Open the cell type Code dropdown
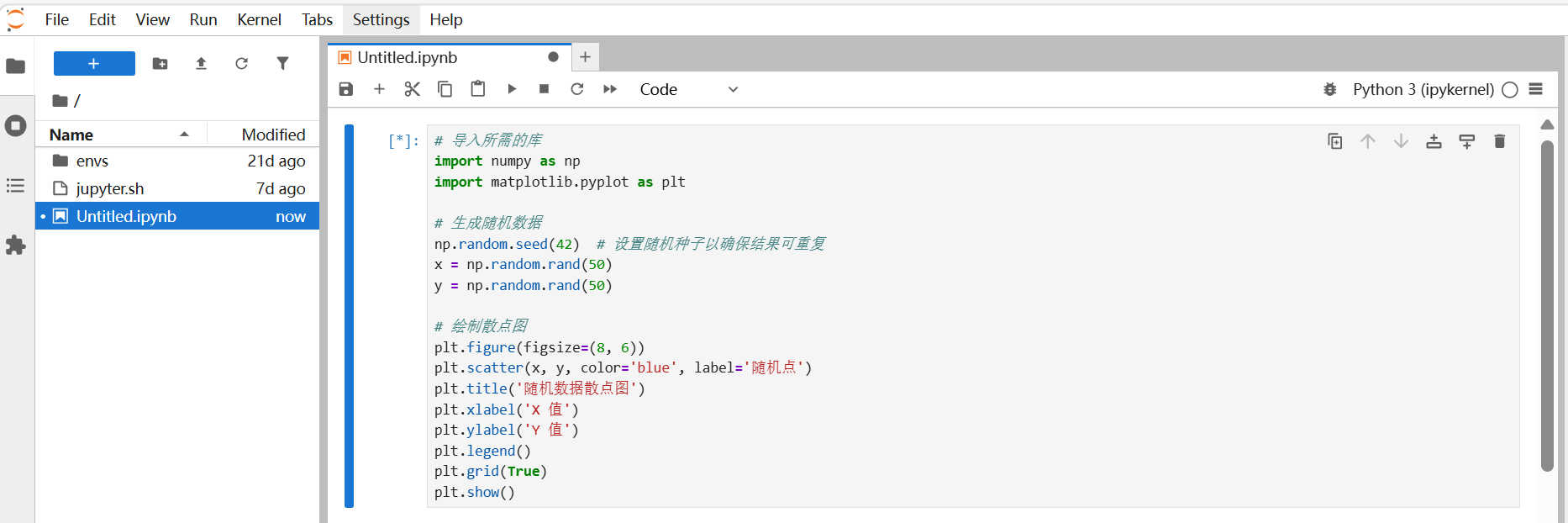This screenshot has height=523, width=1568. [x=689, y=89]
